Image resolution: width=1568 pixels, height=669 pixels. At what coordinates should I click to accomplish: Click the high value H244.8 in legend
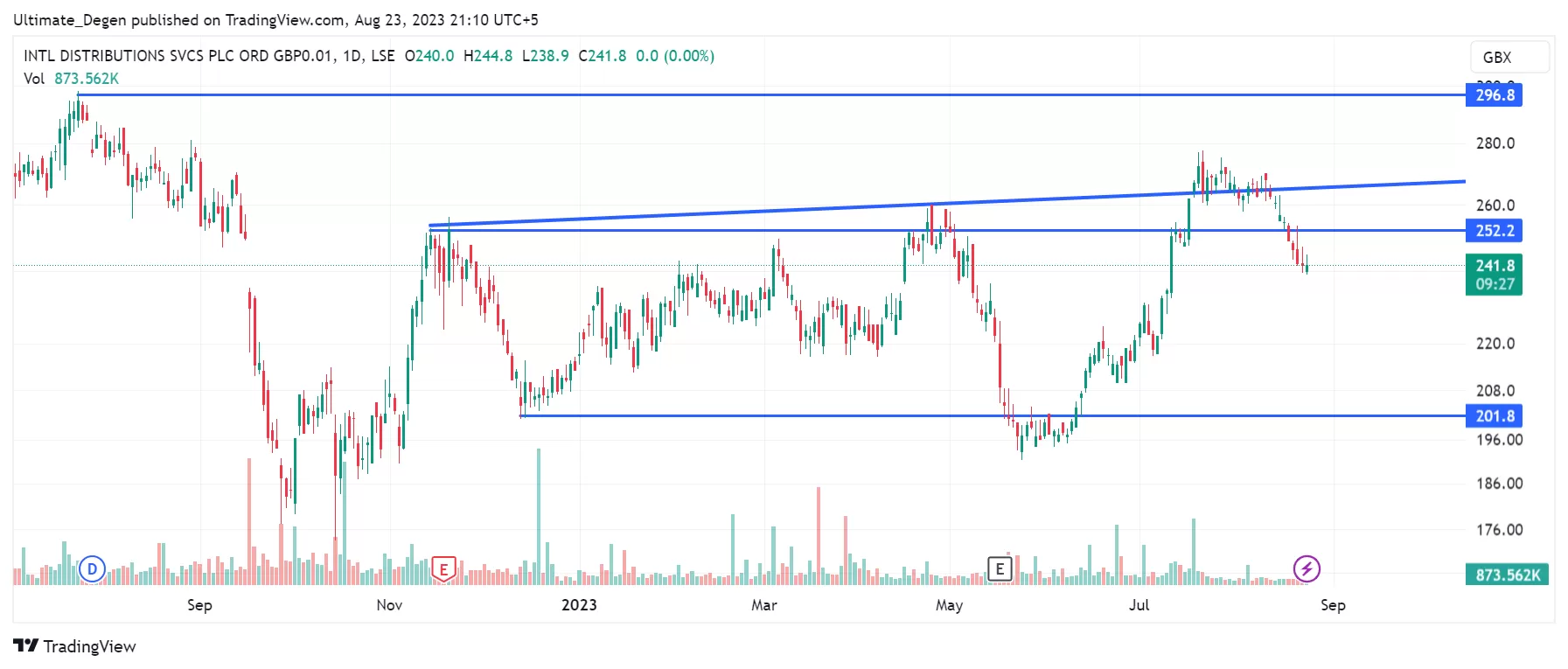tap(488, 56)
